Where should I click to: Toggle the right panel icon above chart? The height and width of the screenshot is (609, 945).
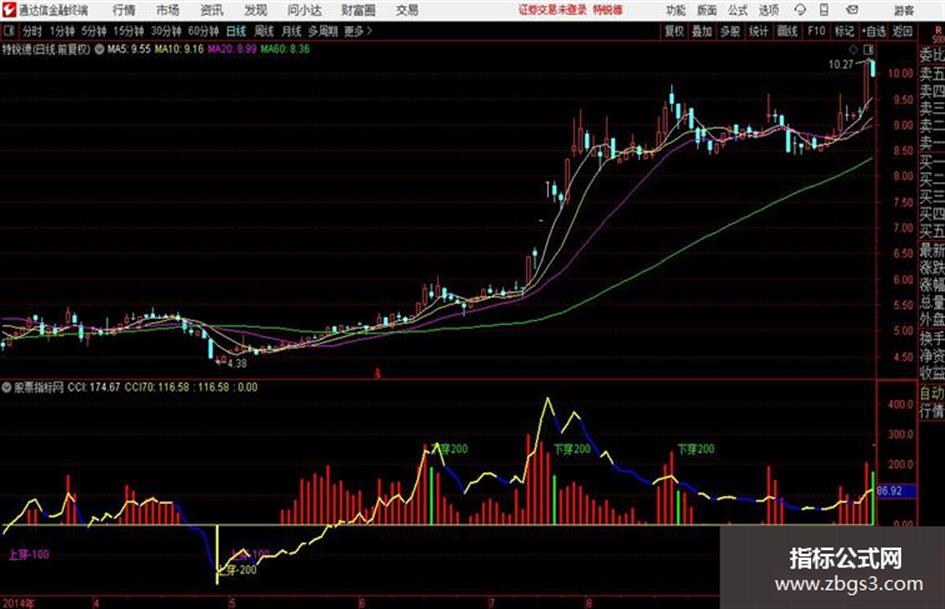pyautogui.click(x=868, y=49)
